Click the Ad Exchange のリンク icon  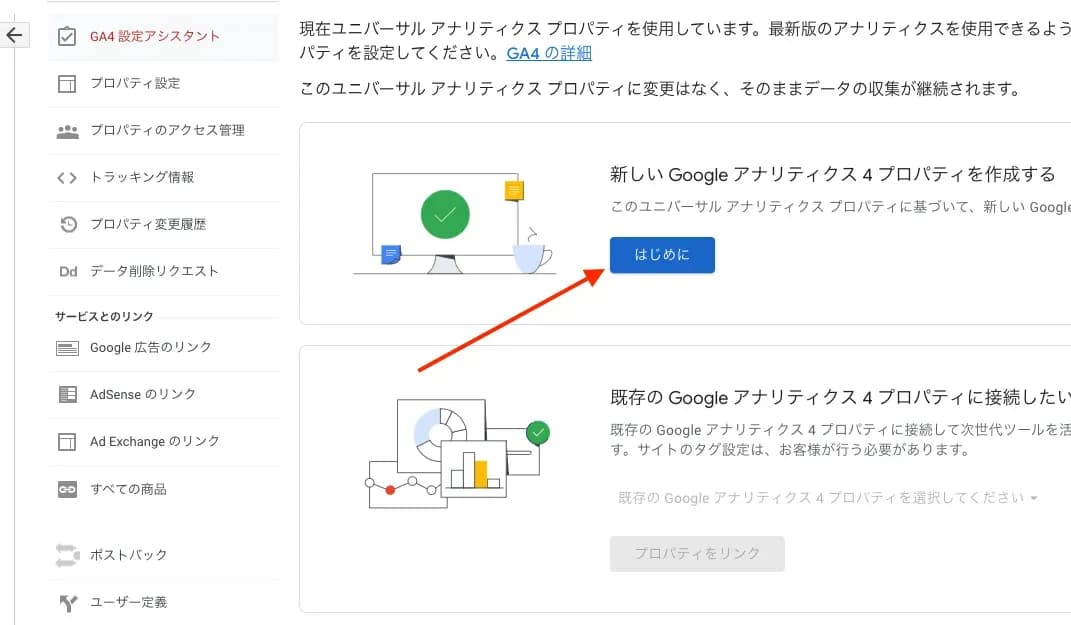[67, 442]
